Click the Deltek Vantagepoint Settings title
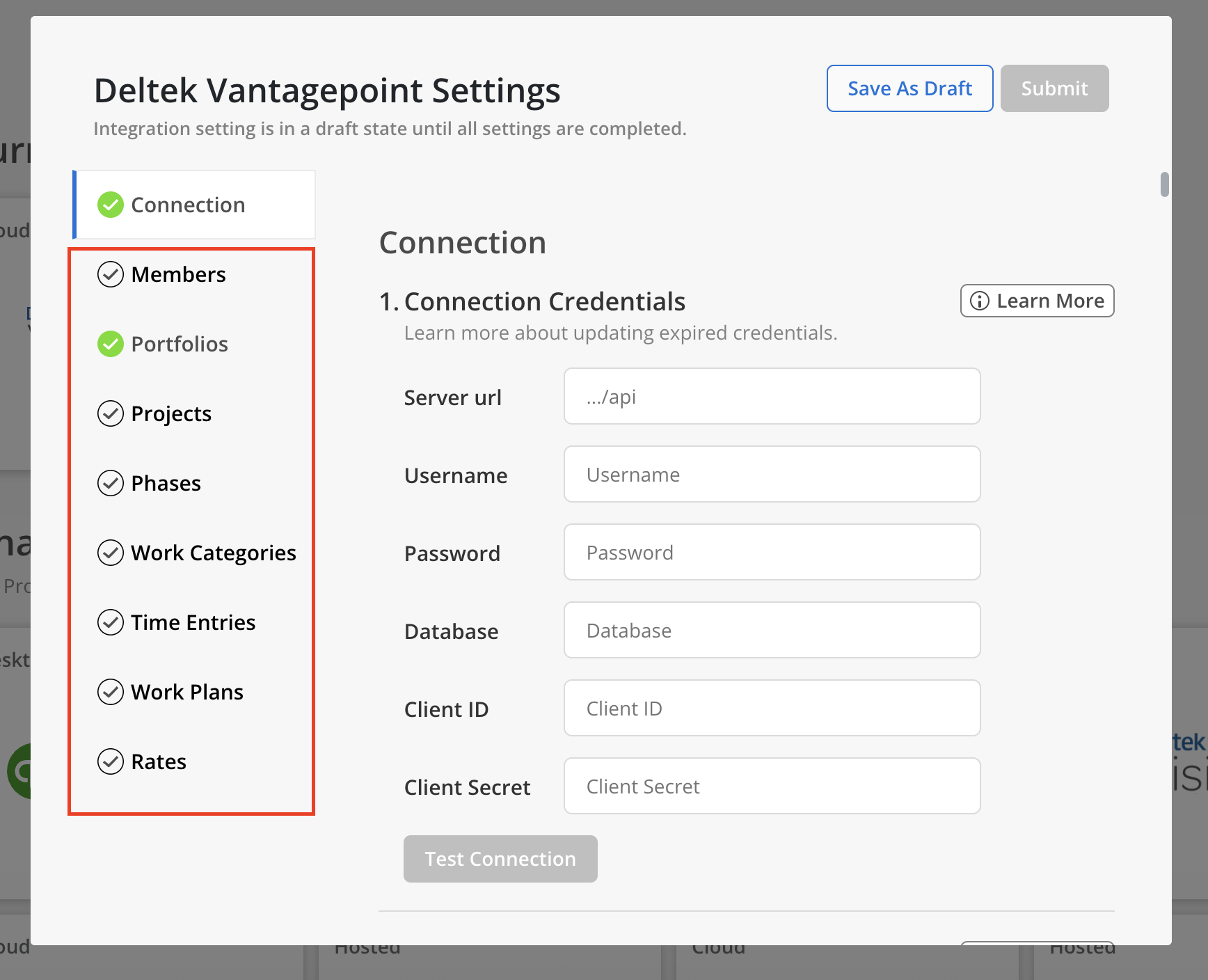The height and width of the screenshot is (980, 1208). (x=327, y=90)
